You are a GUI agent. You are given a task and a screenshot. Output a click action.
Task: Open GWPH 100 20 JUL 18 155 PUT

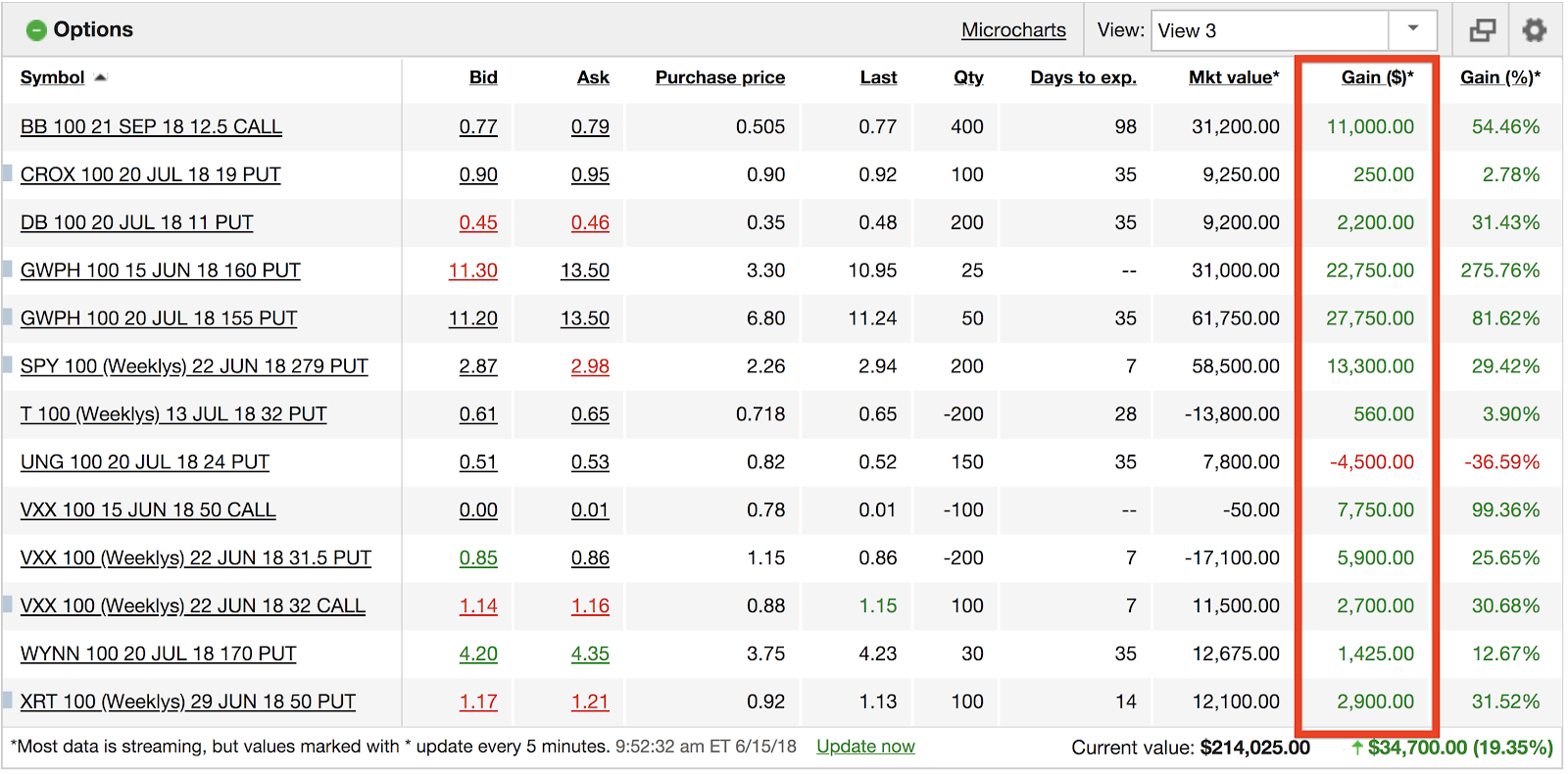click(x=159, y=318)
